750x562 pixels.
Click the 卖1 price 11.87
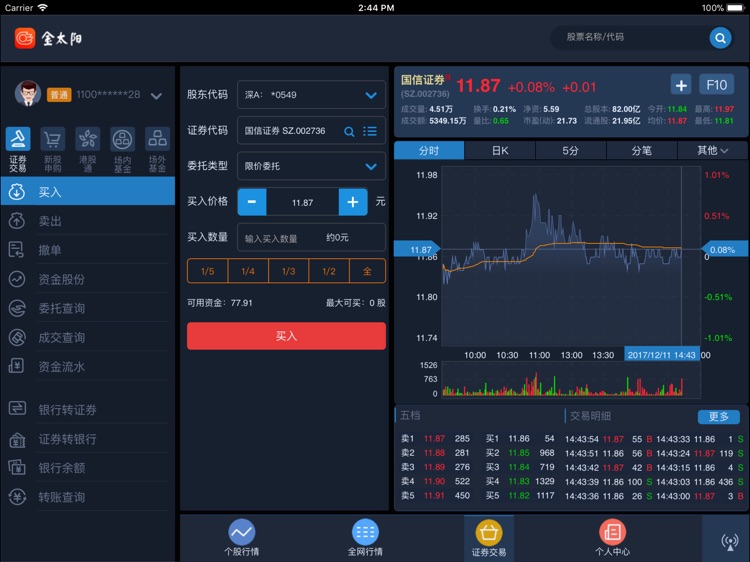pos(434,439)
